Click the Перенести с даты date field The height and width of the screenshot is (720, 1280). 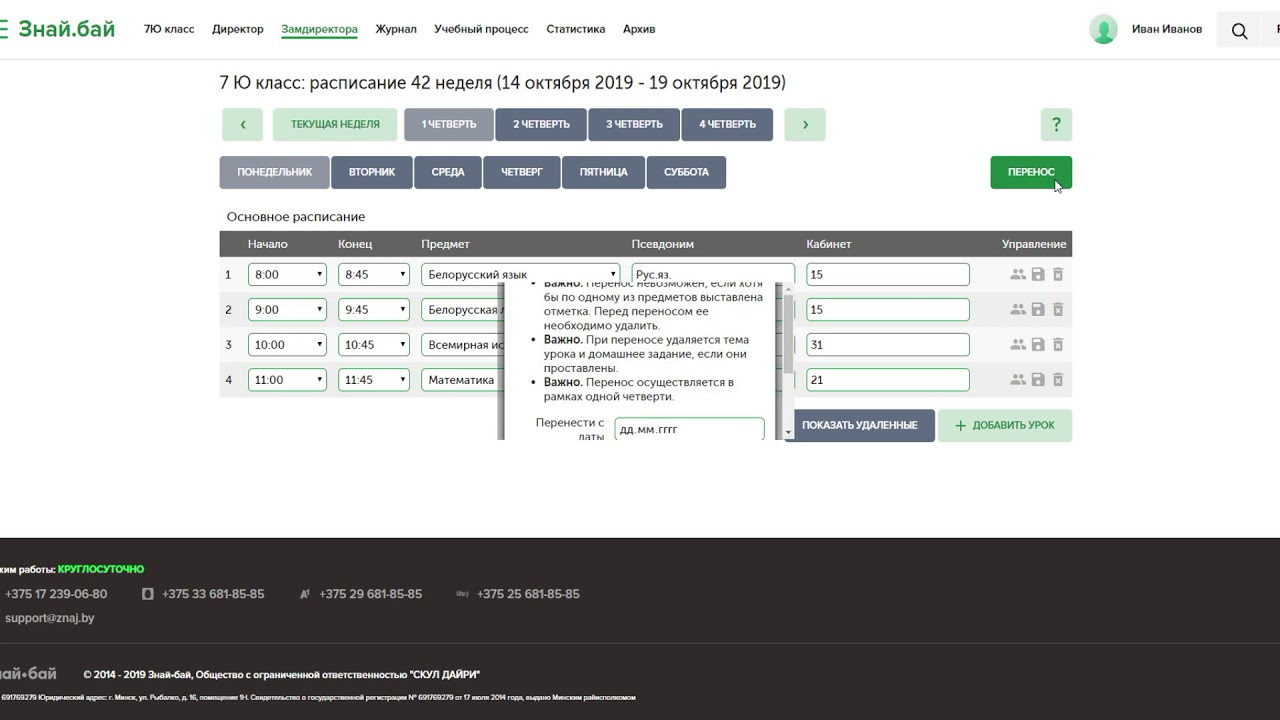click(689, 429)
